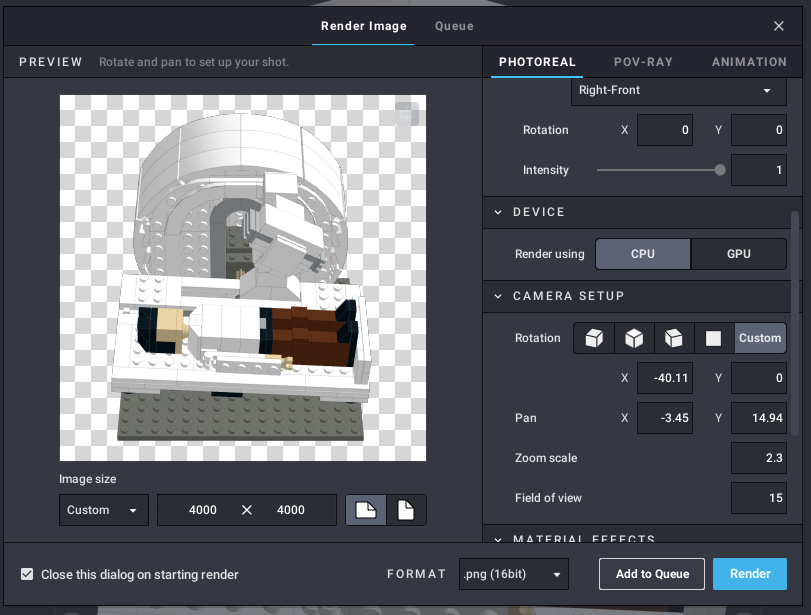Click the Render button
The width and height of the screenshot is (811, 615).
coord(750,574)
